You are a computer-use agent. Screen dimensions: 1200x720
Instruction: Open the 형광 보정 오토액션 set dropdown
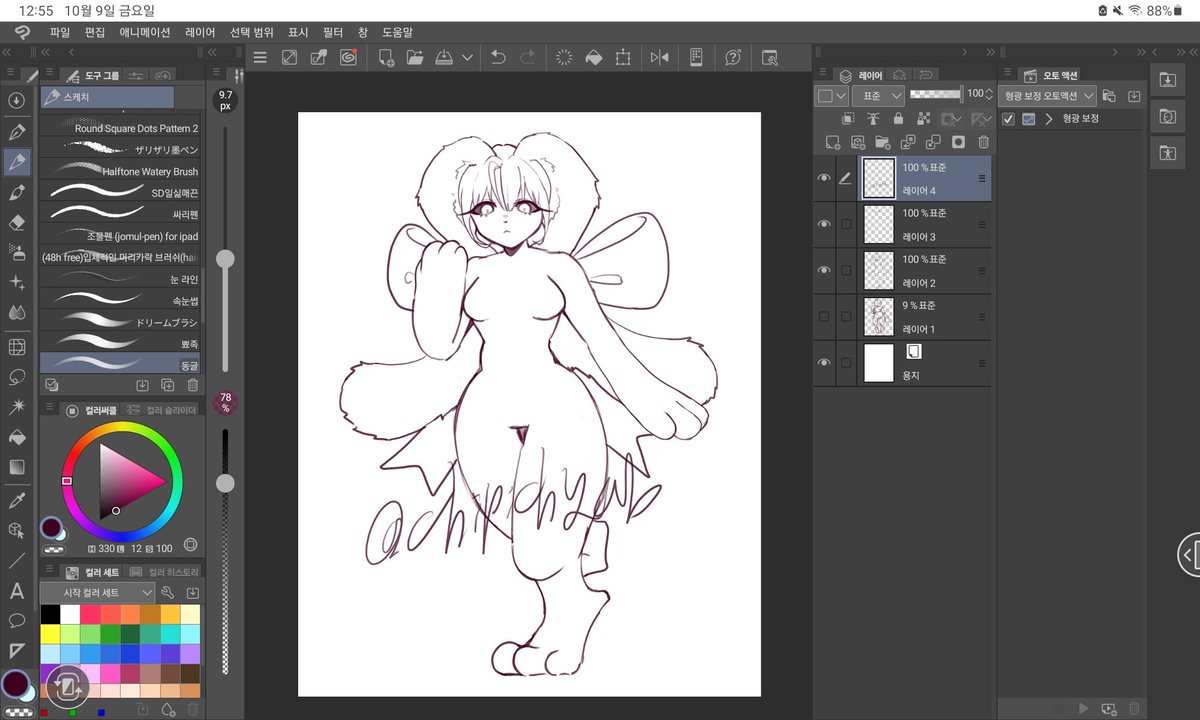[x=1047, y=96]
